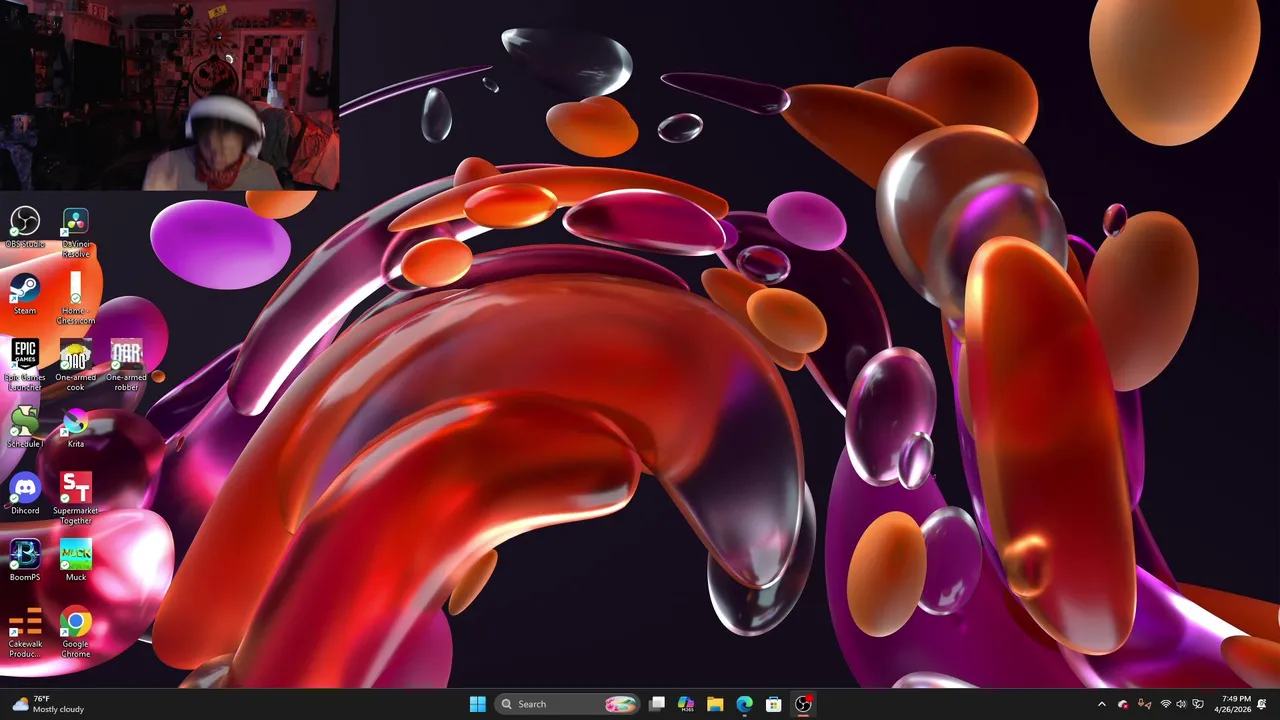Open the OBS Studio desktop shortcut

pyautogui.click(x=25, y=227)
